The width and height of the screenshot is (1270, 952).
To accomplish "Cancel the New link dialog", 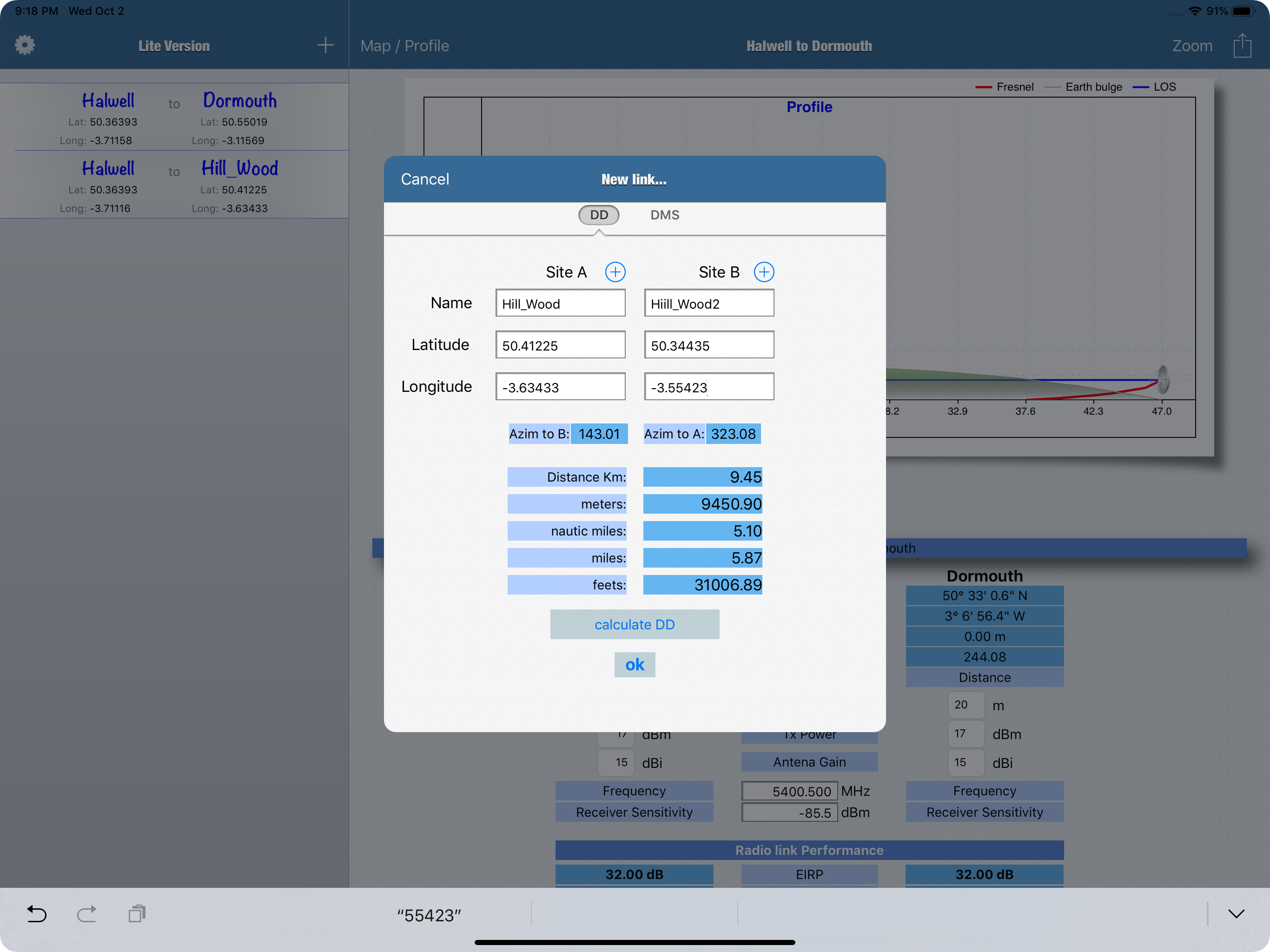I will tap(425, 179).
